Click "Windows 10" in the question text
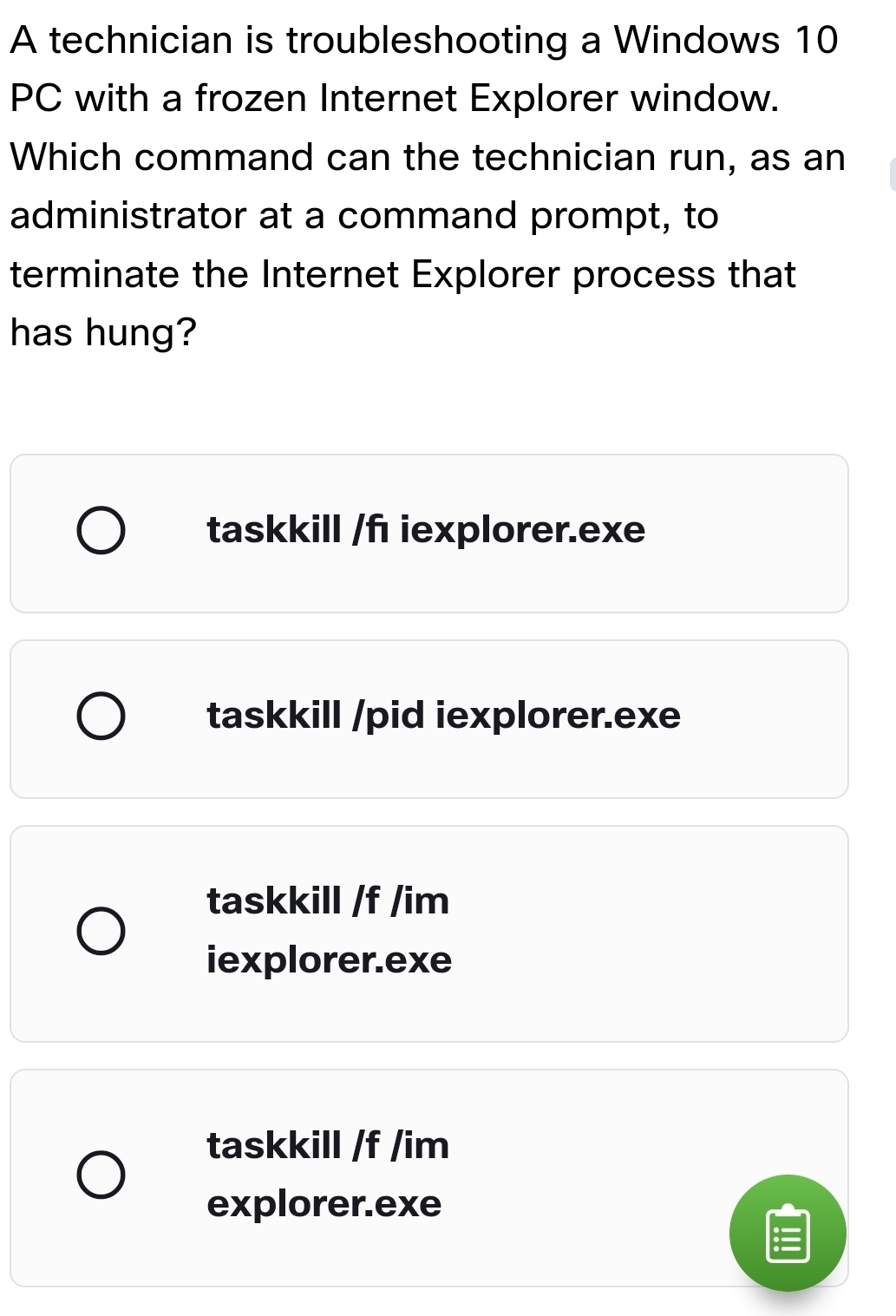896x1316 pixels. (x=726, y=40)
